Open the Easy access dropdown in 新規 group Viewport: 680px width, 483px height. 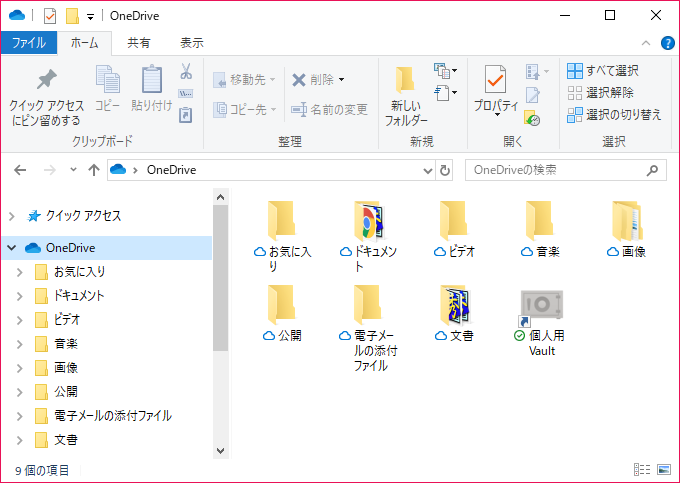coord(445,93)
